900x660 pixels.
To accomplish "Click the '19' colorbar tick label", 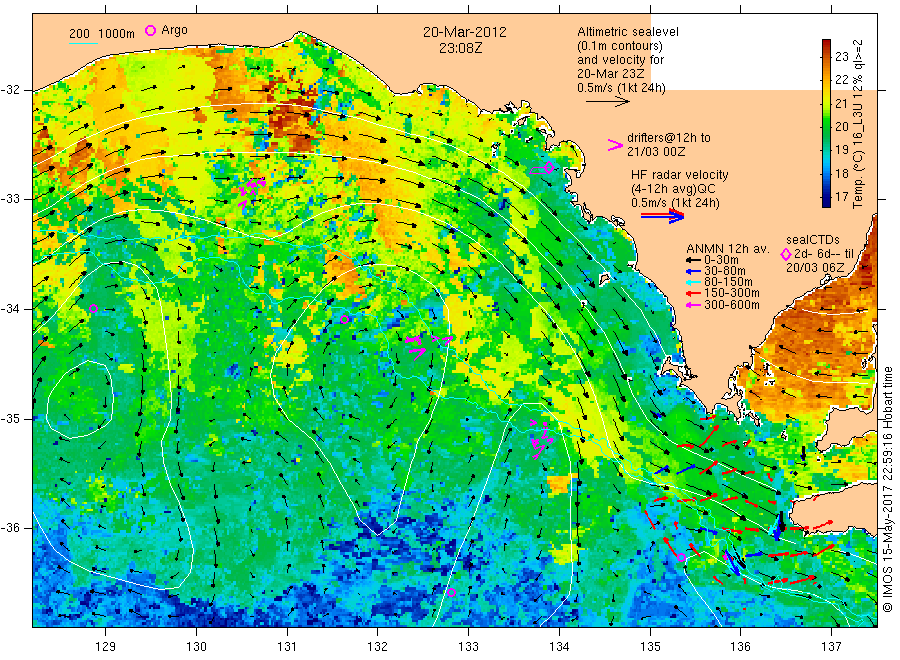I will pyautogui.click(x=841, y=150).
